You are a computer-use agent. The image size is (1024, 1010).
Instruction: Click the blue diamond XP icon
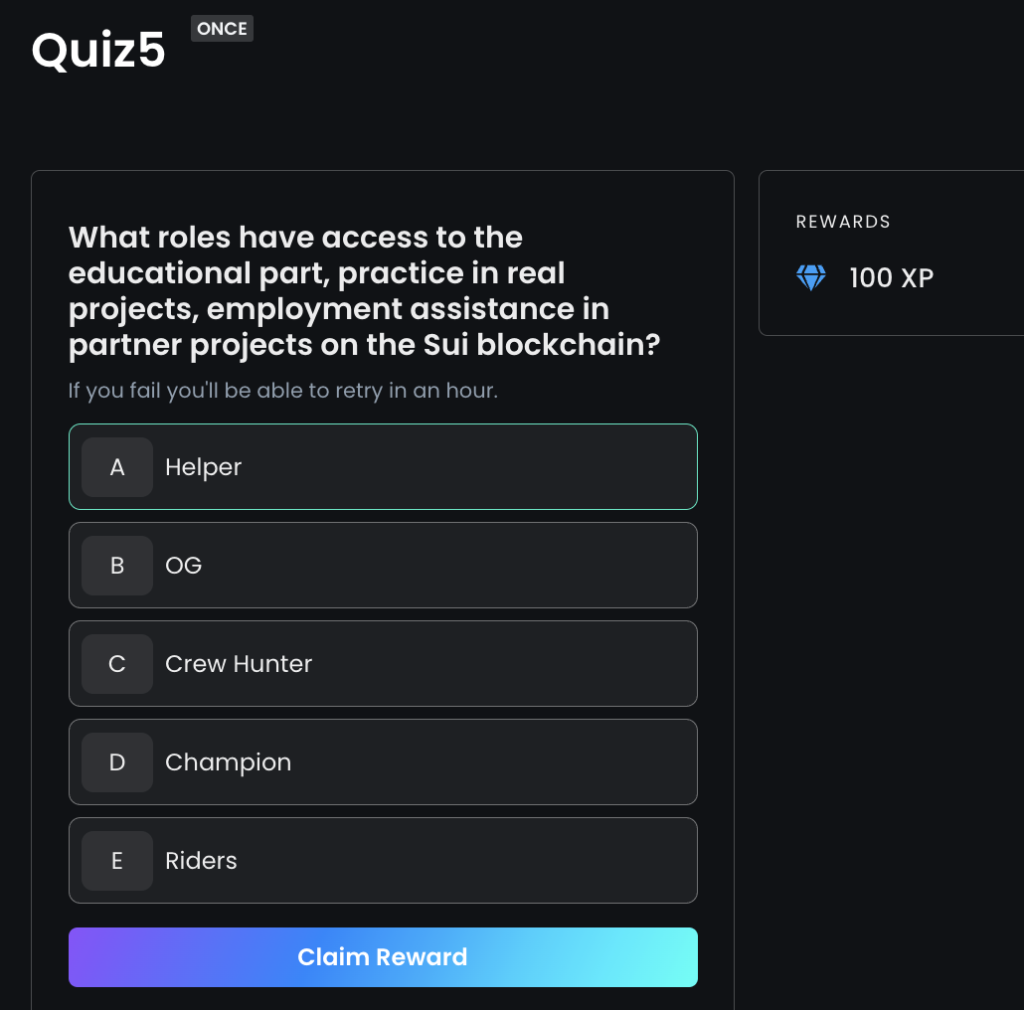pos(810,277)
